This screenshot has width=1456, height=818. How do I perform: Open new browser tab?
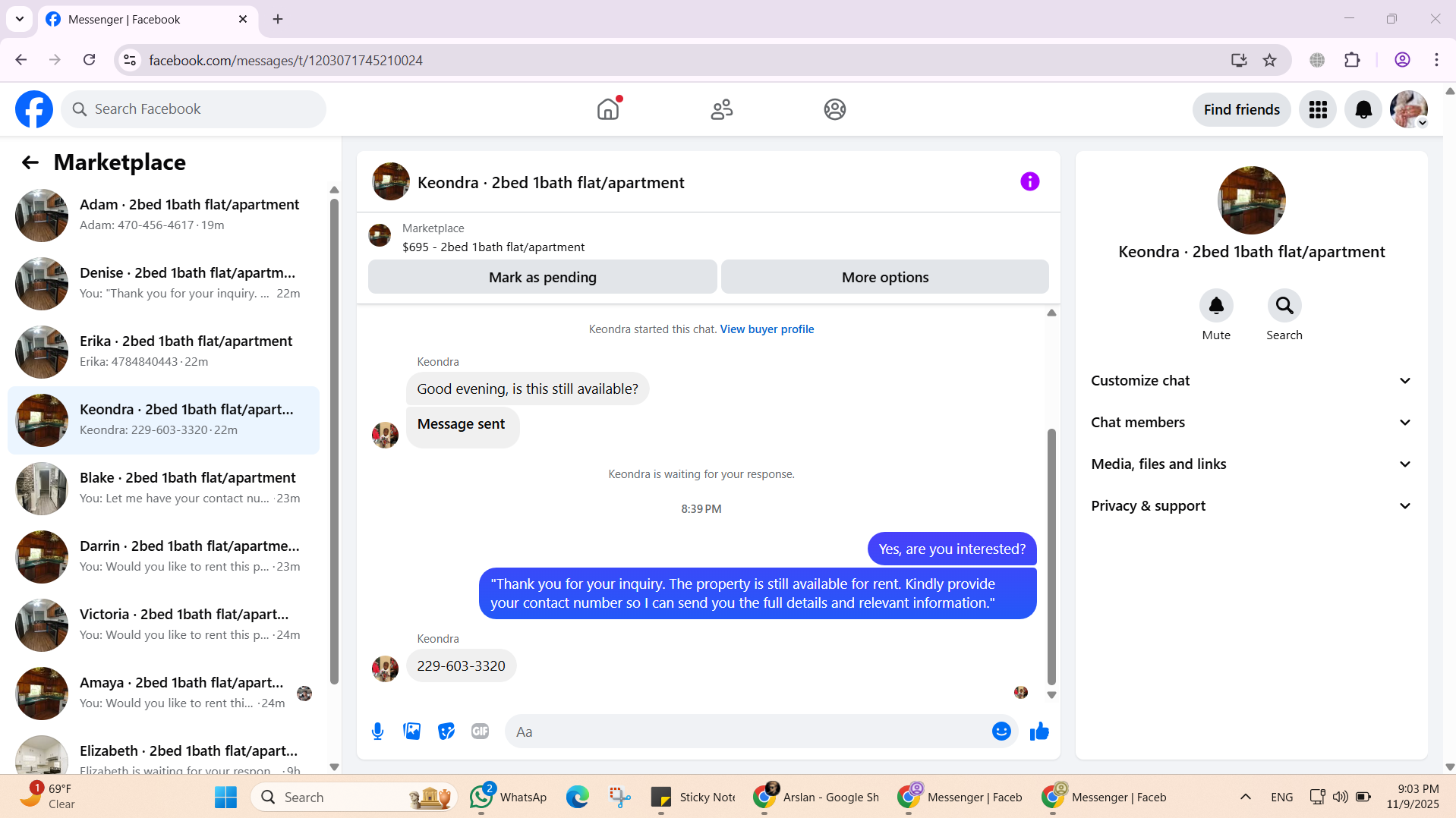tap(278, 19)
